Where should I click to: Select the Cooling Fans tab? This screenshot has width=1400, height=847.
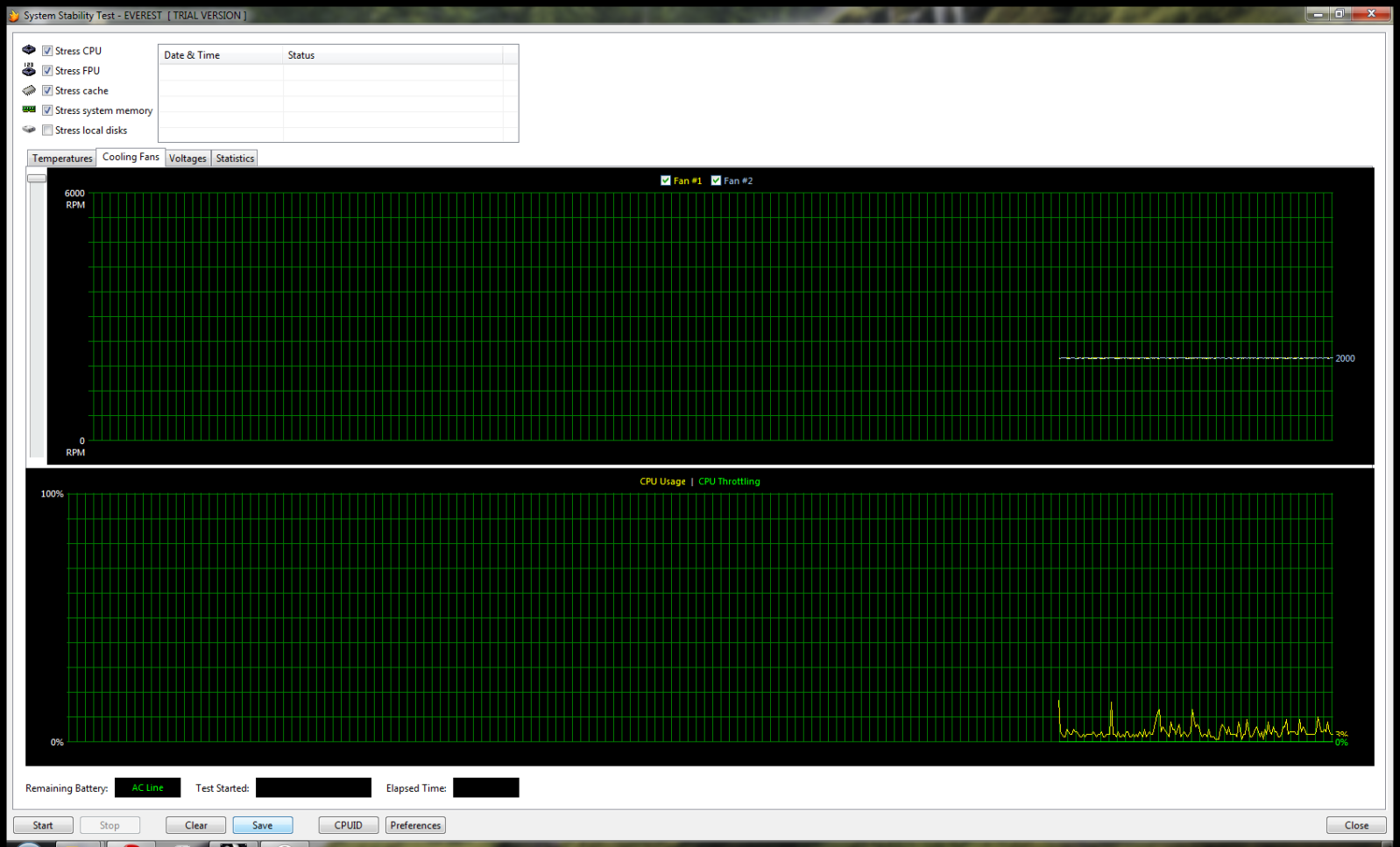[x=131, y=157]
